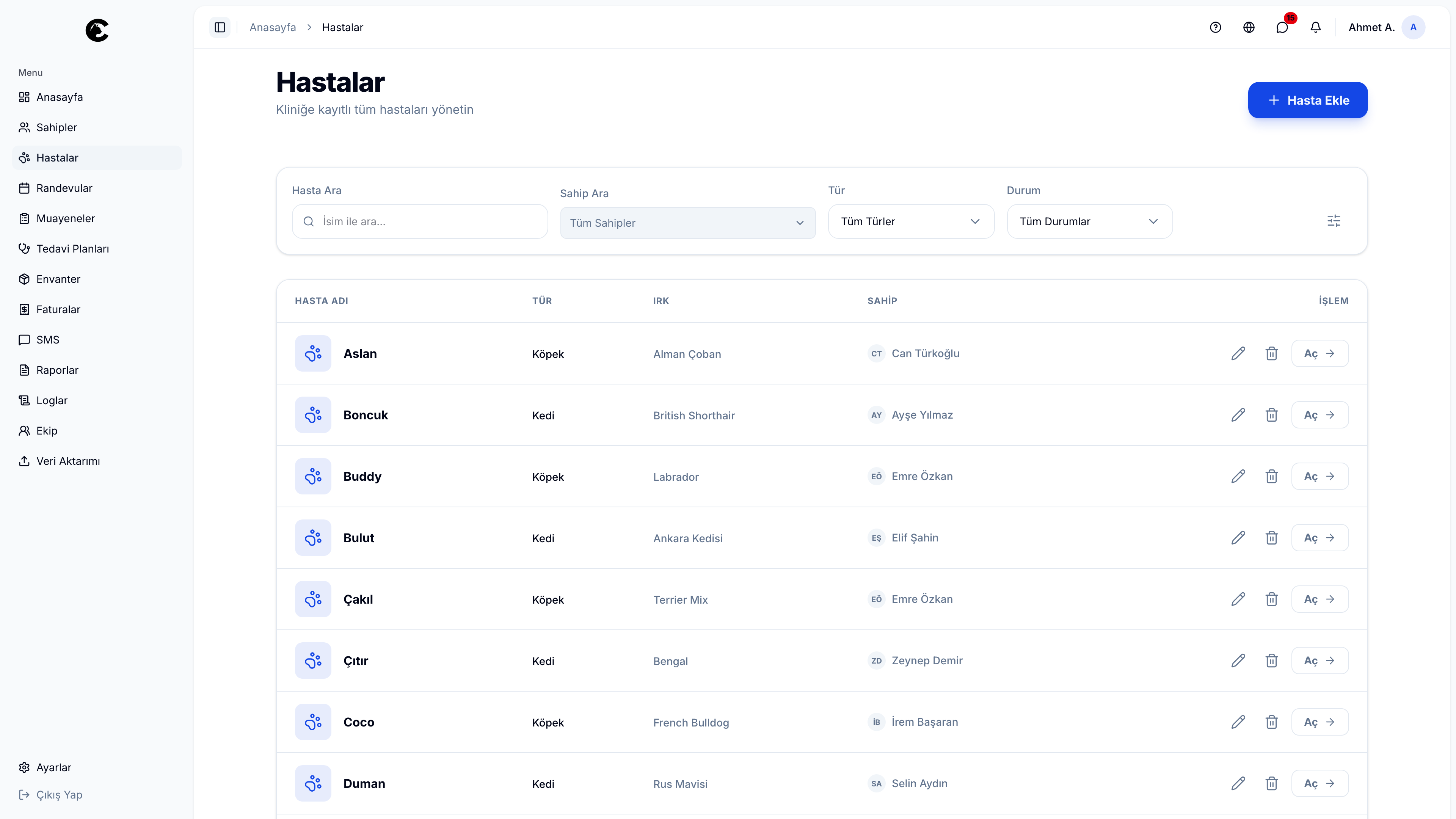The width and height of the screenshot is (1456, 819).
Task: Click the advanced filters sliders icon
Action: pyautogui.click(x=1334, y=221)
